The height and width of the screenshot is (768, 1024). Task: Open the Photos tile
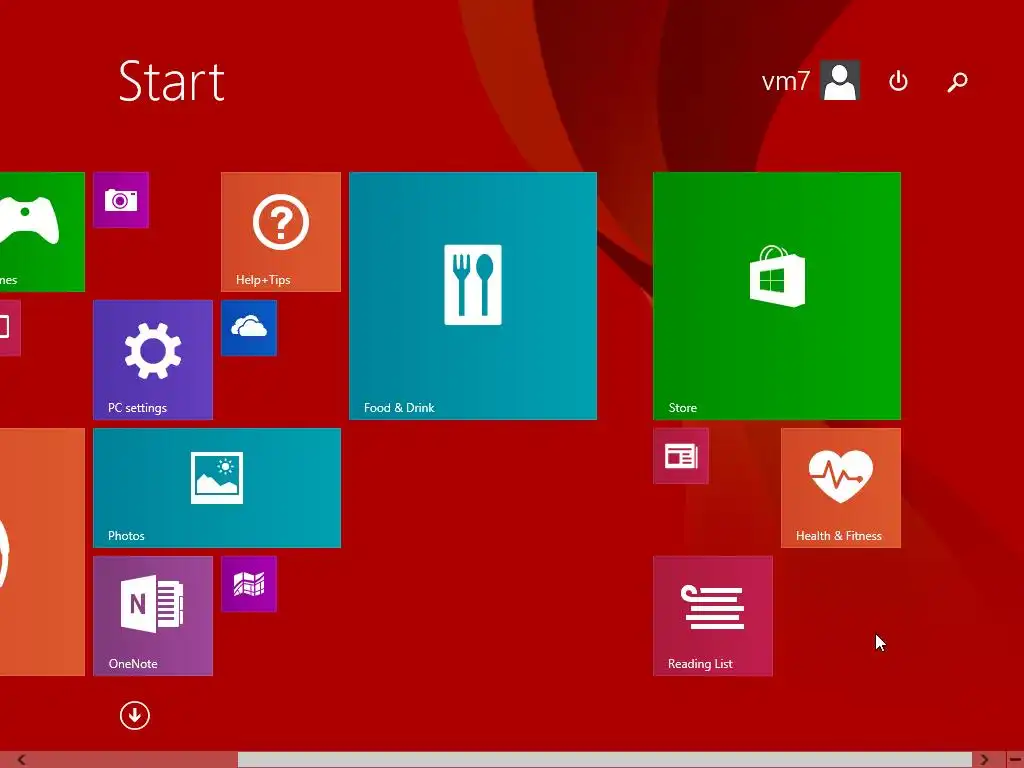click(217, 488)
